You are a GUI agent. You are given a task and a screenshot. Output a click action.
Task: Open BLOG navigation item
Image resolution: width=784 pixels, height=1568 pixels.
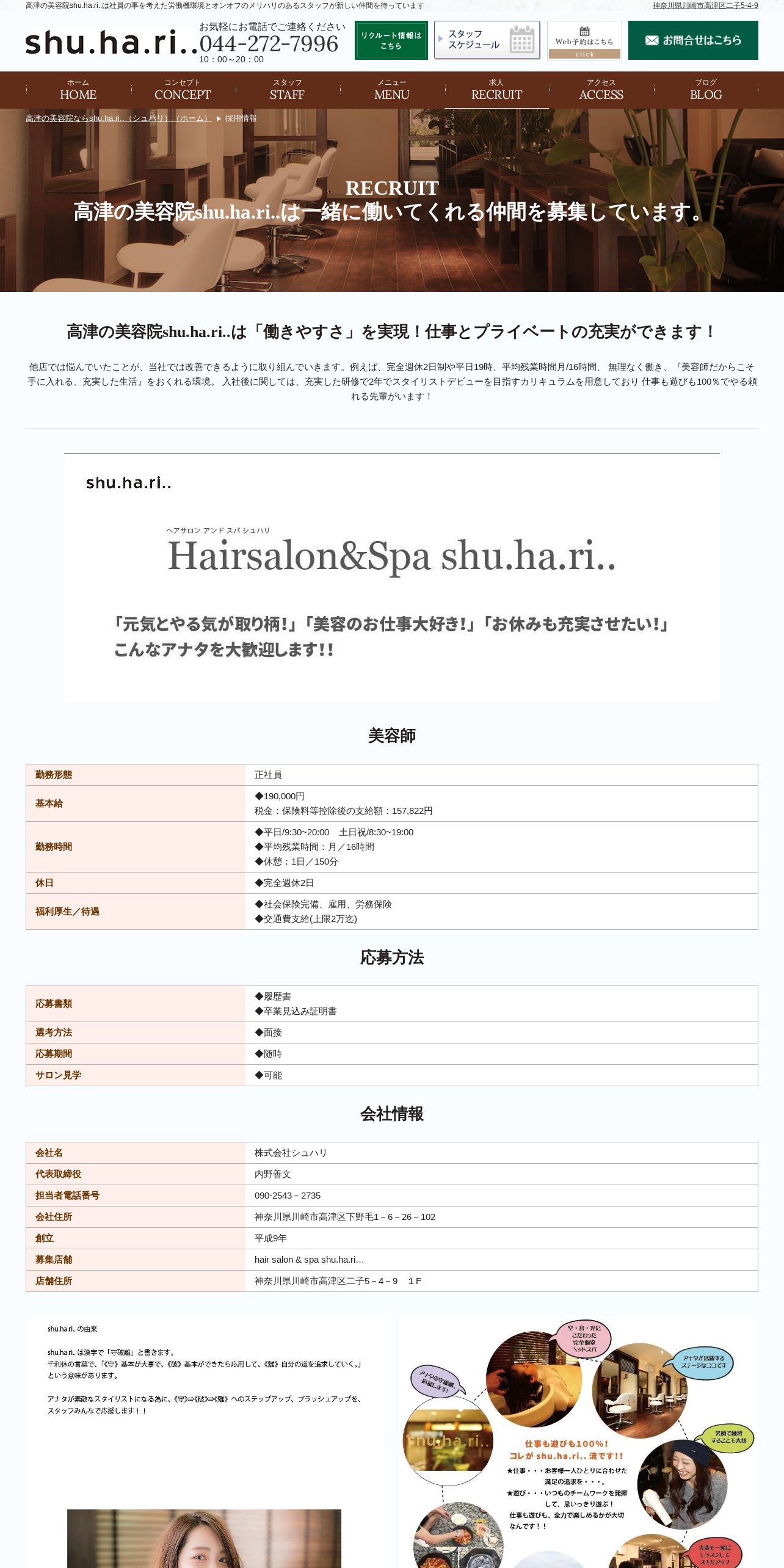(x=706, y=90)
